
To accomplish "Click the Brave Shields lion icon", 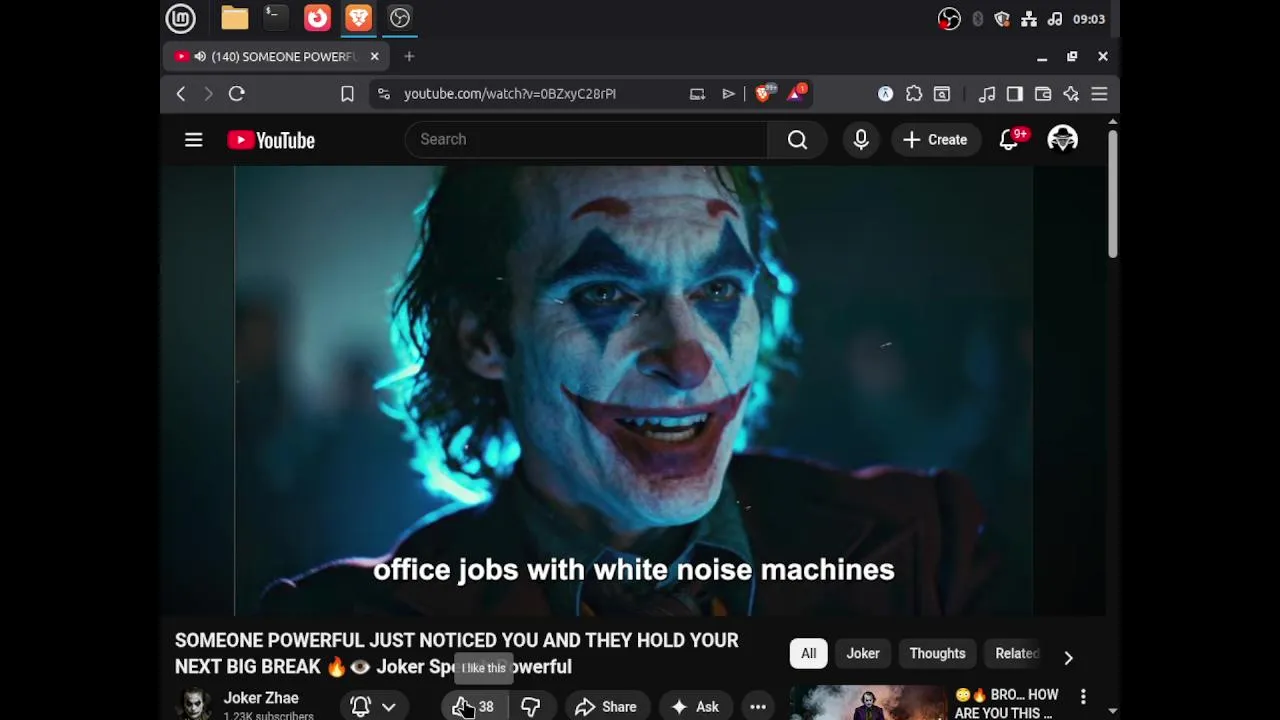I will pos(763,94).
